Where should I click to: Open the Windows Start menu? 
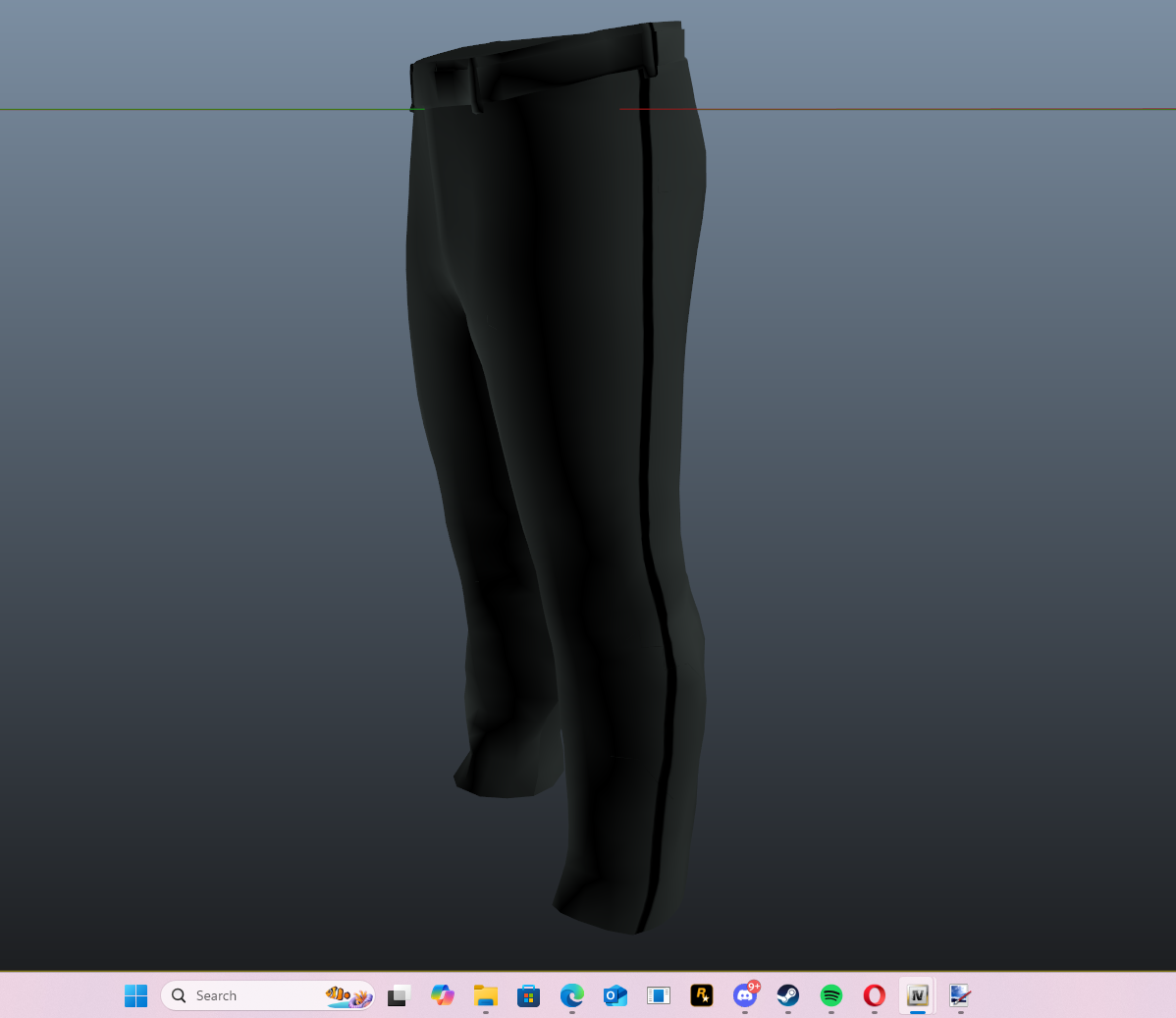pyautogui.click(x=135, y=995)
